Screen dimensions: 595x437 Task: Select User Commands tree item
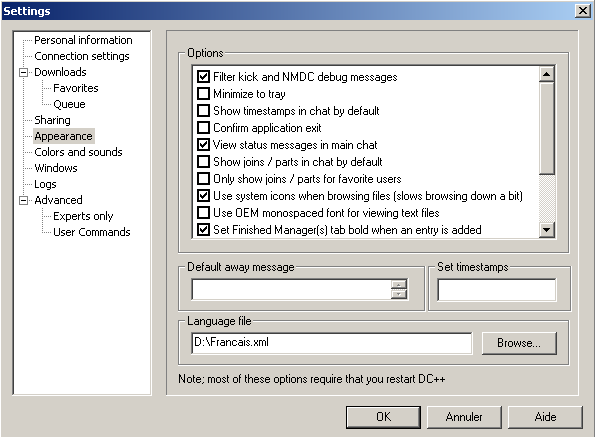(x=91, y=232)
